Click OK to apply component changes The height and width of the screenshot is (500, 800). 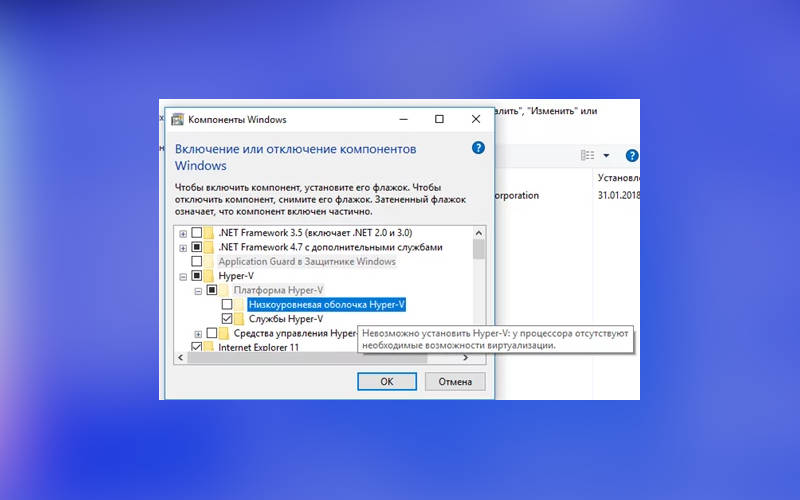[x=387, y=382]
